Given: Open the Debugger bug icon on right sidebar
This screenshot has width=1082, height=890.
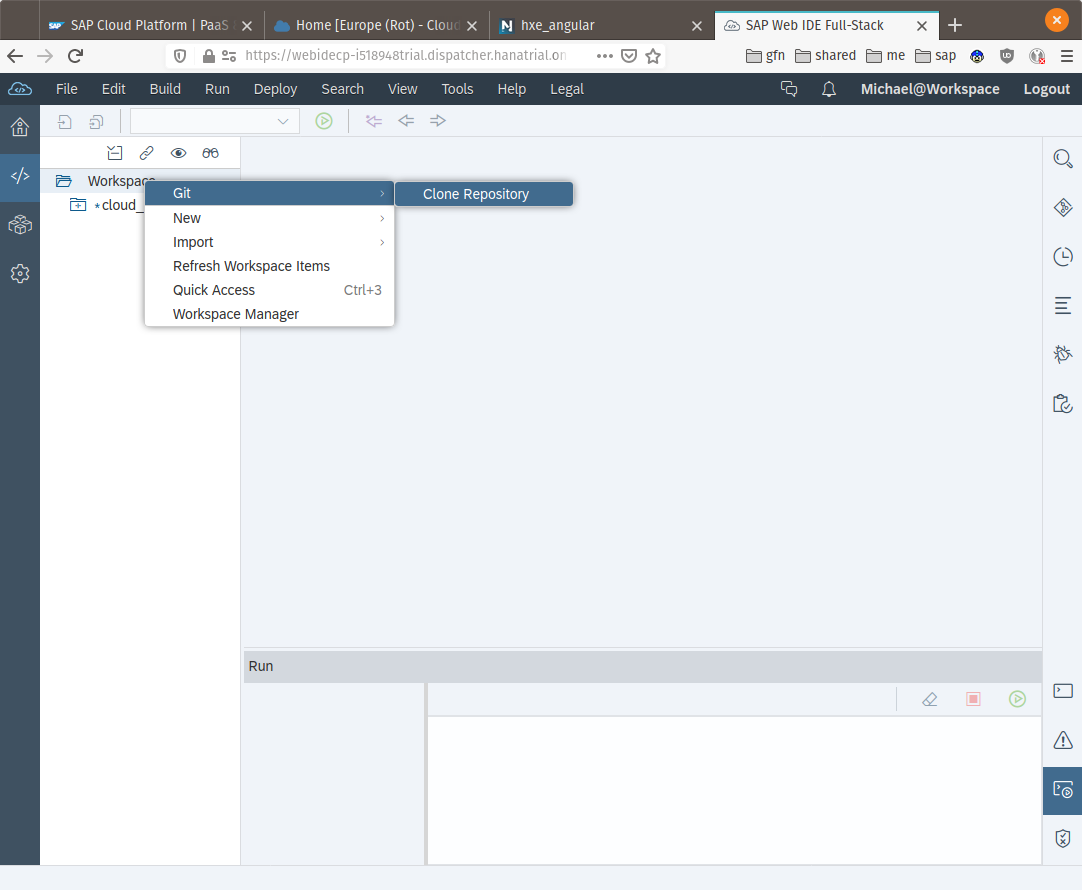Looking at the screenshot, I should pos(1063,354).
